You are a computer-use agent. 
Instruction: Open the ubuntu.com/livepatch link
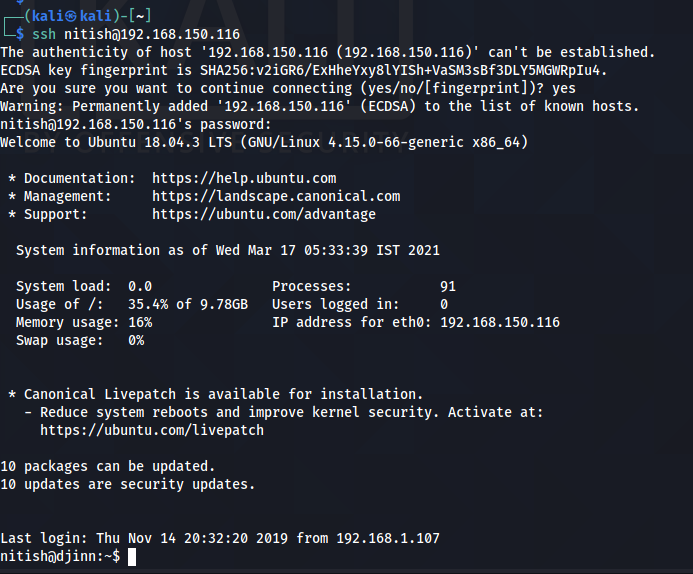(152, 430)
